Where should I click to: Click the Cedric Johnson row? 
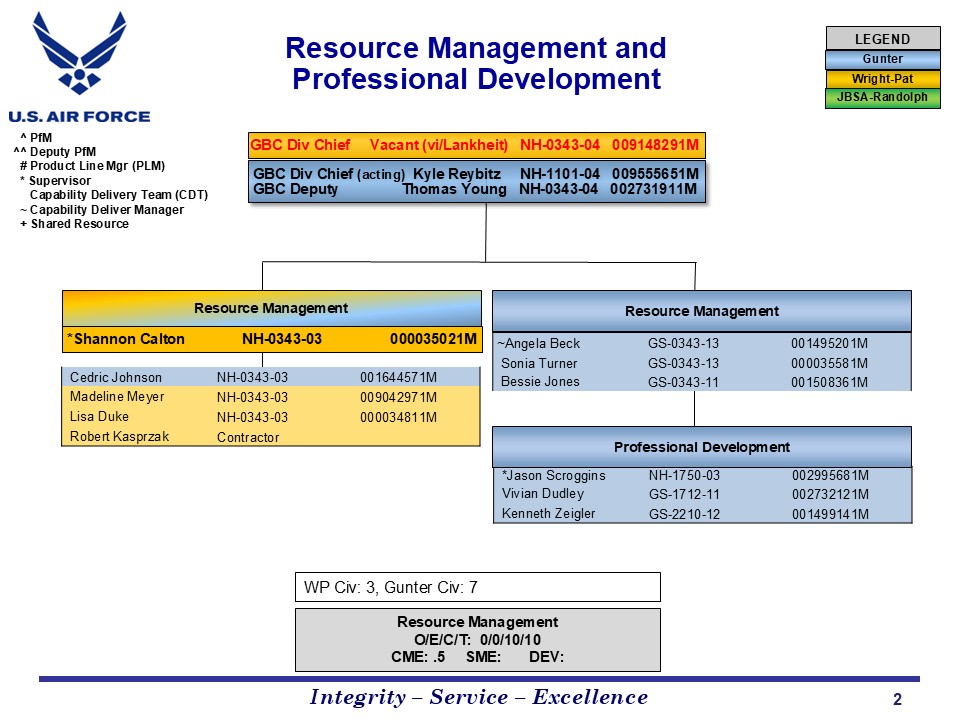point(271,377)
